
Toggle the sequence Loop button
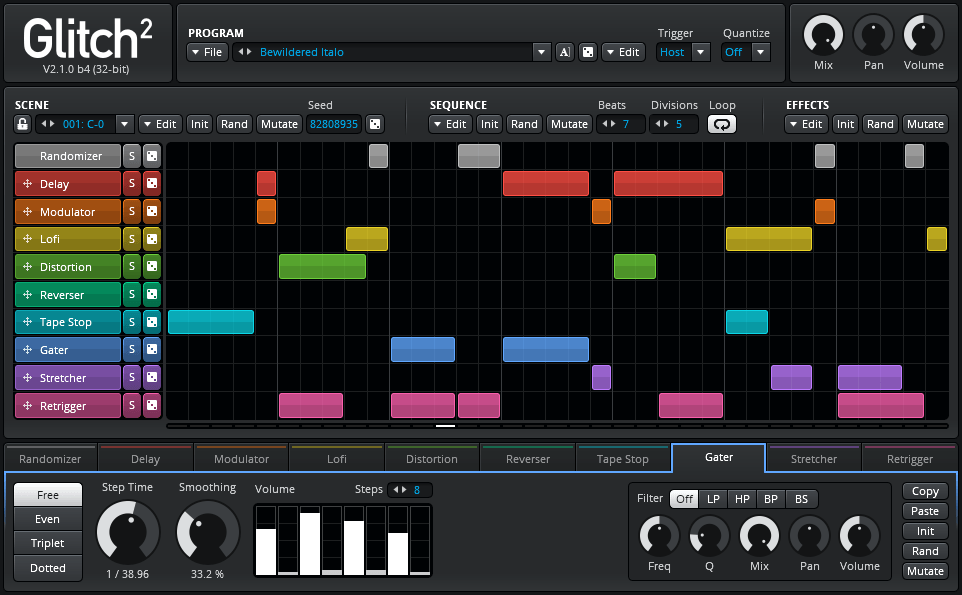click(x=721, y=124)
